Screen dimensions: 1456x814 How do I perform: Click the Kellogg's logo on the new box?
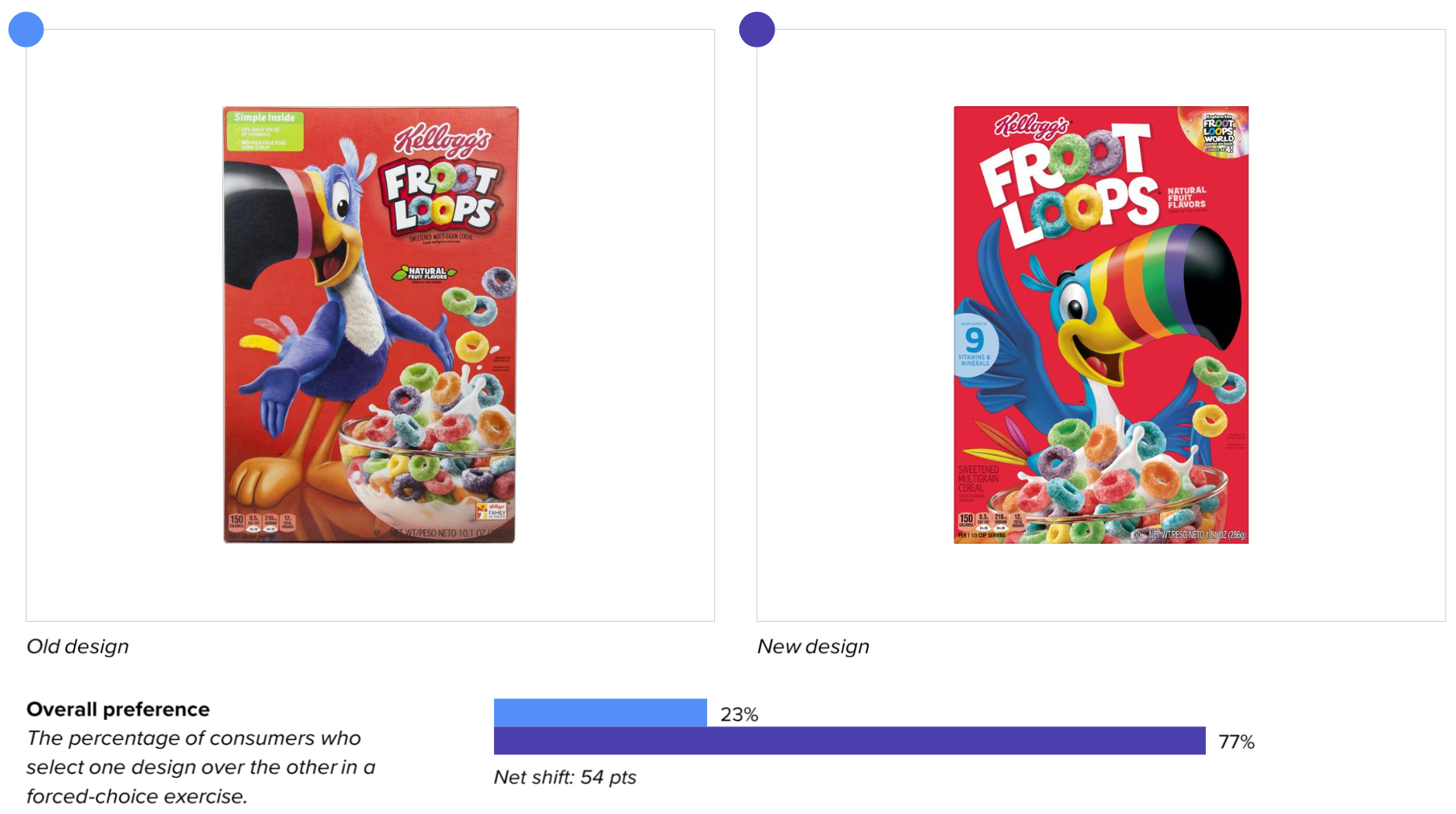(1032, 125)
